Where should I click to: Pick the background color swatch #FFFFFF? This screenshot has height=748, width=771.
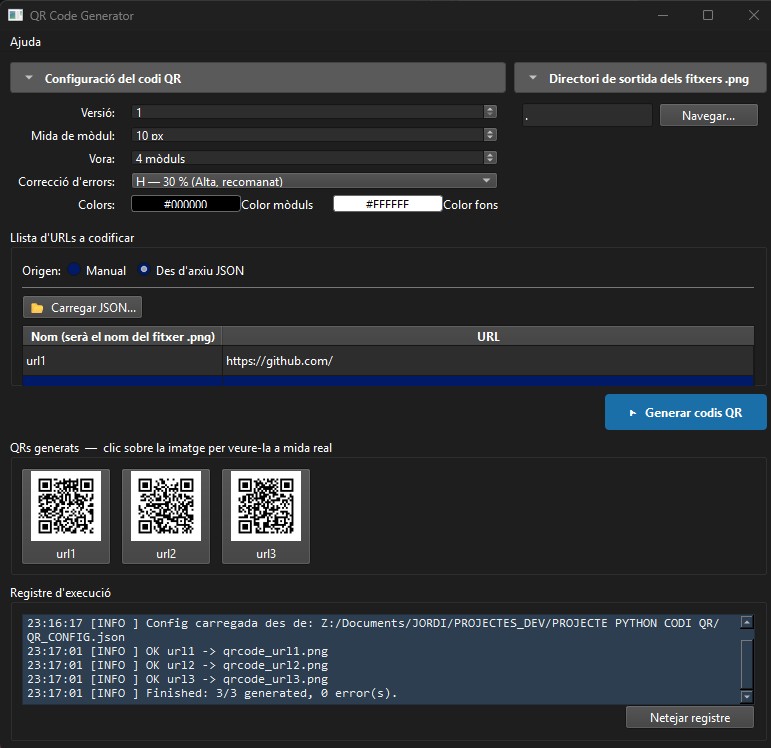point(387,204)
